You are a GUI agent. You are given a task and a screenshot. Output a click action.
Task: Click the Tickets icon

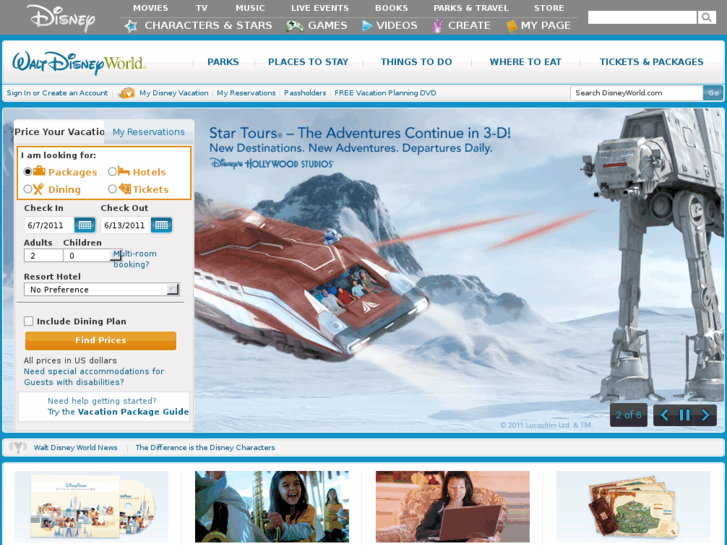[x=125, y=188]
